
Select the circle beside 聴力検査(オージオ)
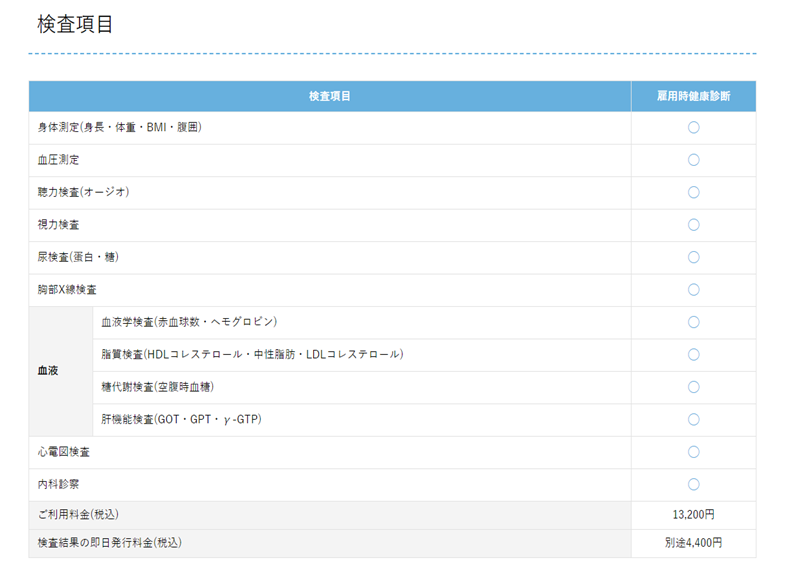click(693, 192)
